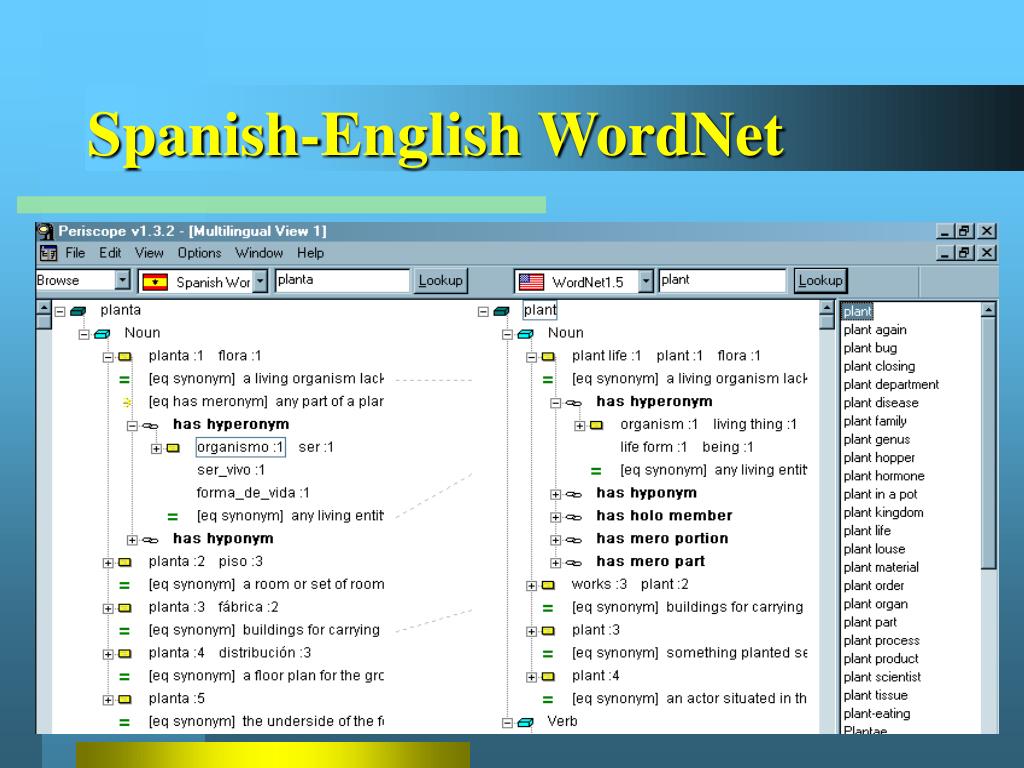Click the equals icon beside 'the underside of the f'
The height and width of the screenshot is (768, 1024).
pos(124,723)
